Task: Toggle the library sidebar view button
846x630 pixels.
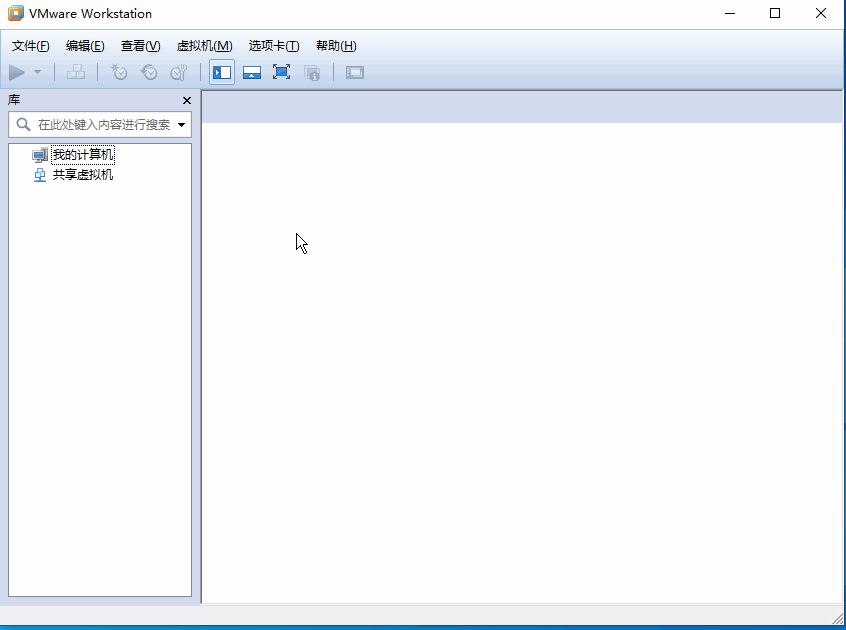Action: tap(222, 72)
